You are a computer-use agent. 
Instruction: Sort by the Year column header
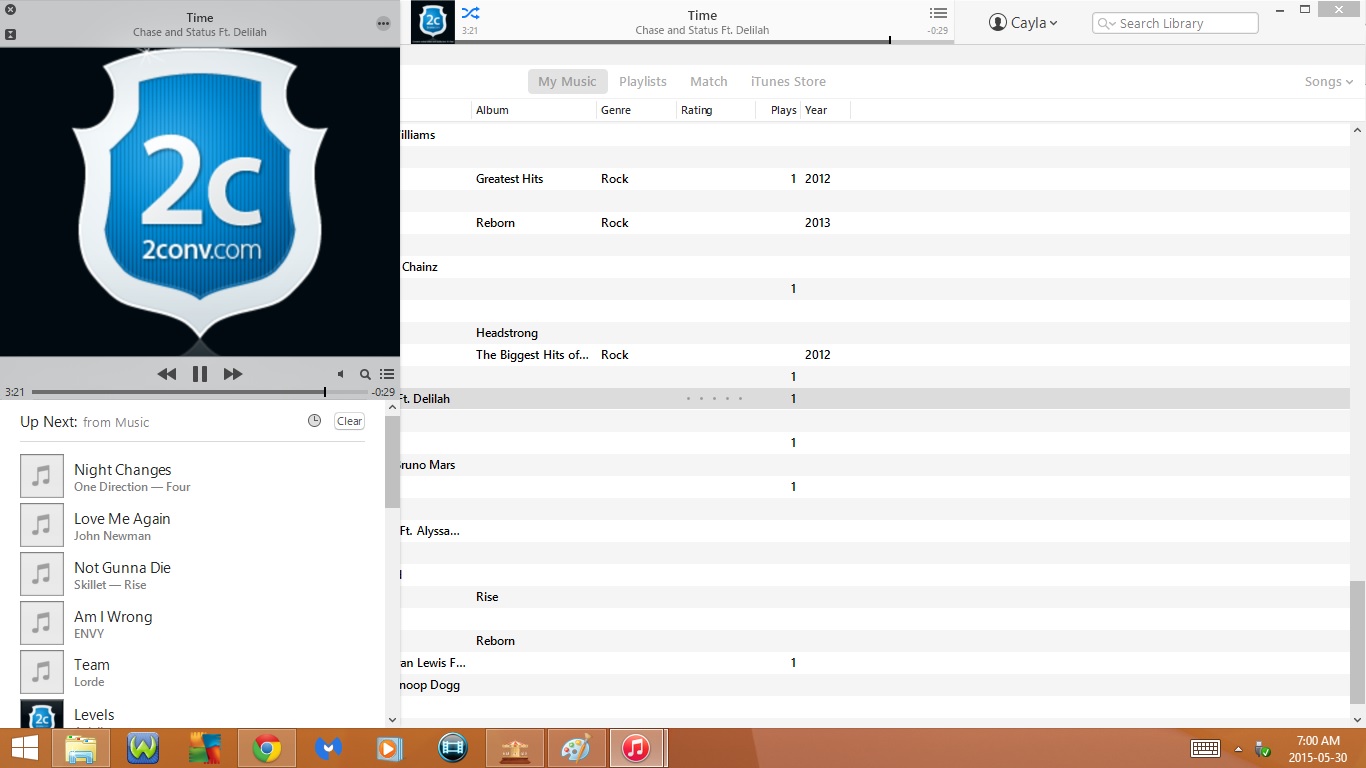point(825,110)
